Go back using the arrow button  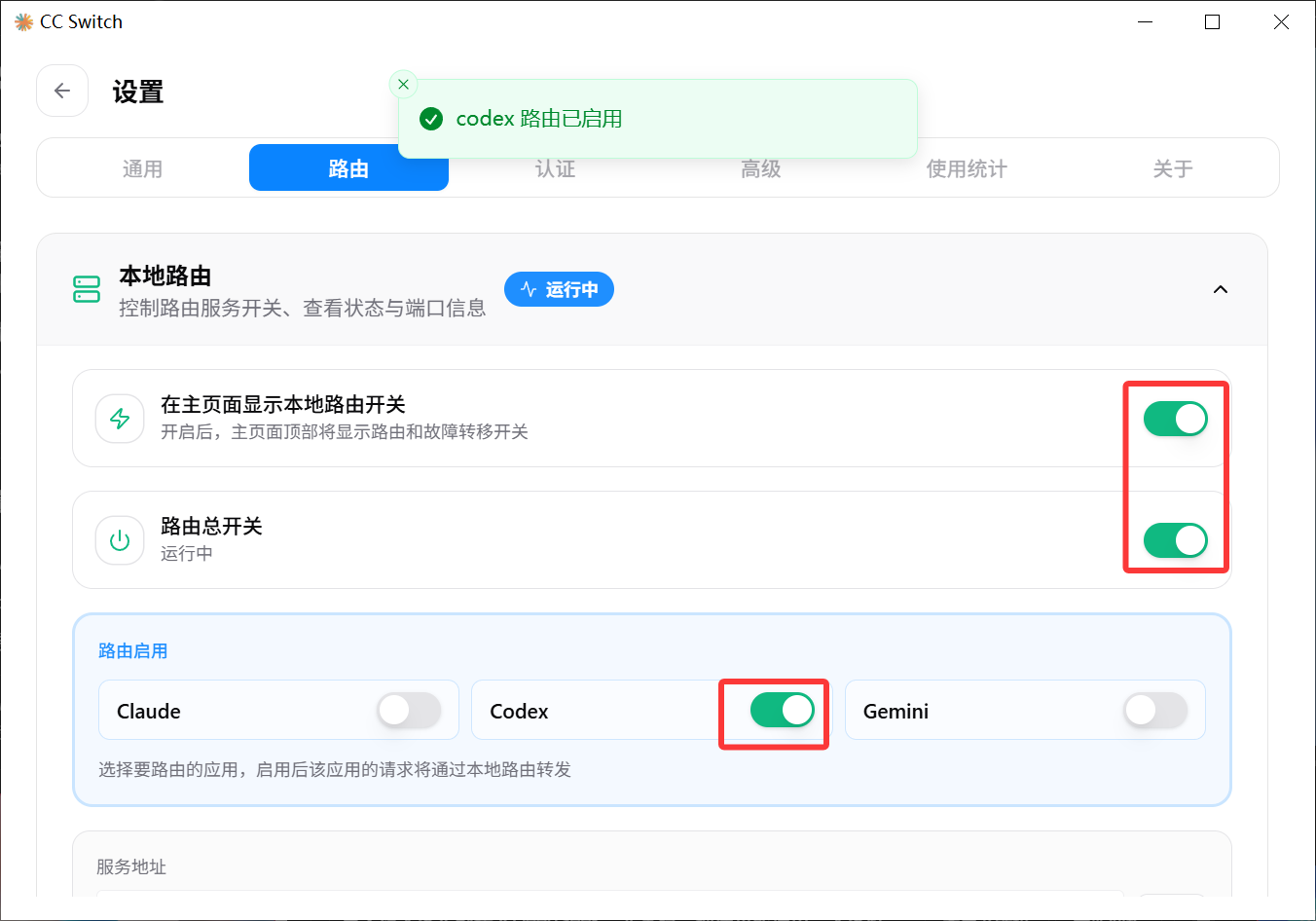[62, 91]
